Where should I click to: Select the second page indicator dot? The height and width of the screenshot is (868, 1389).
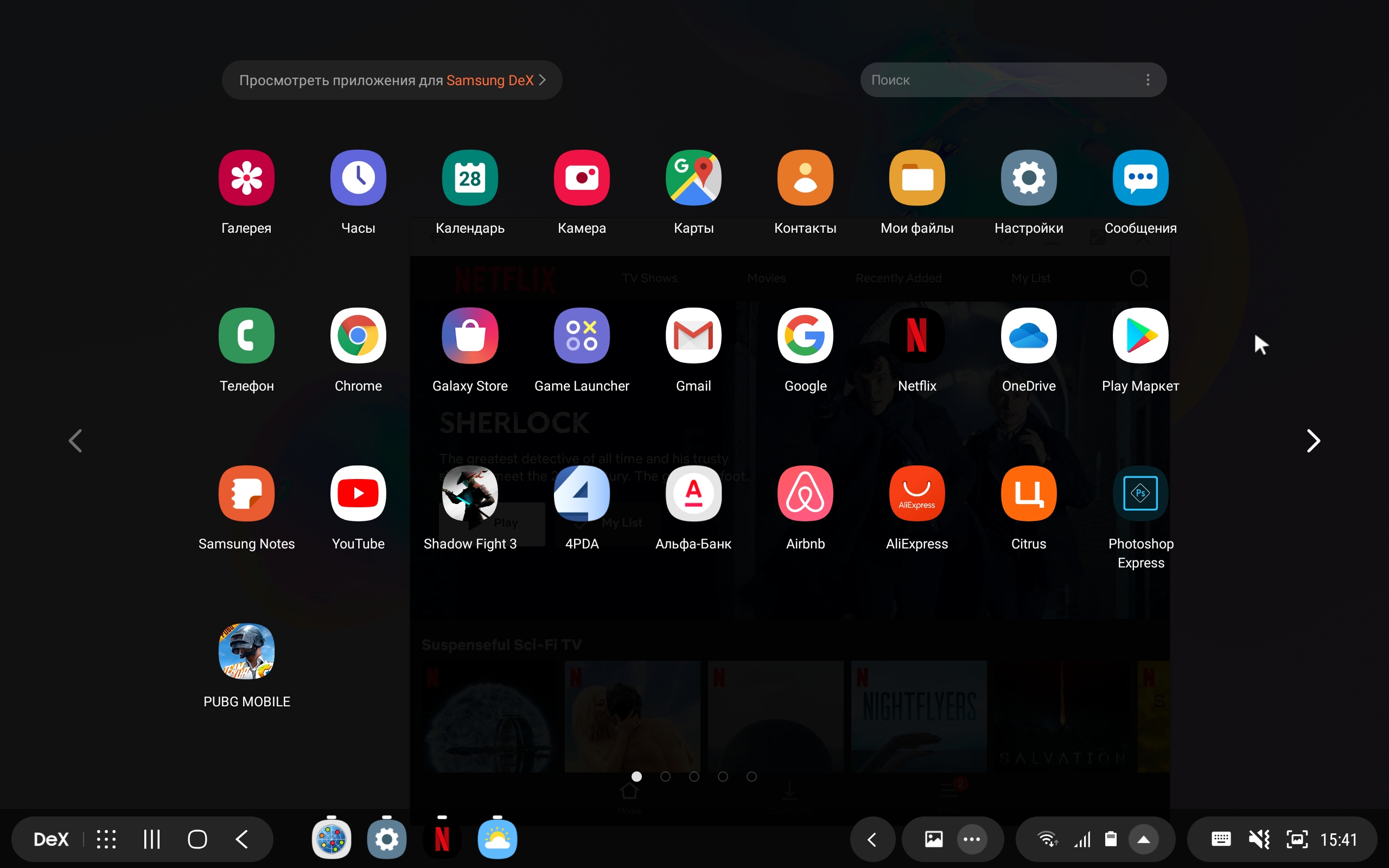(x=665, y=777)
